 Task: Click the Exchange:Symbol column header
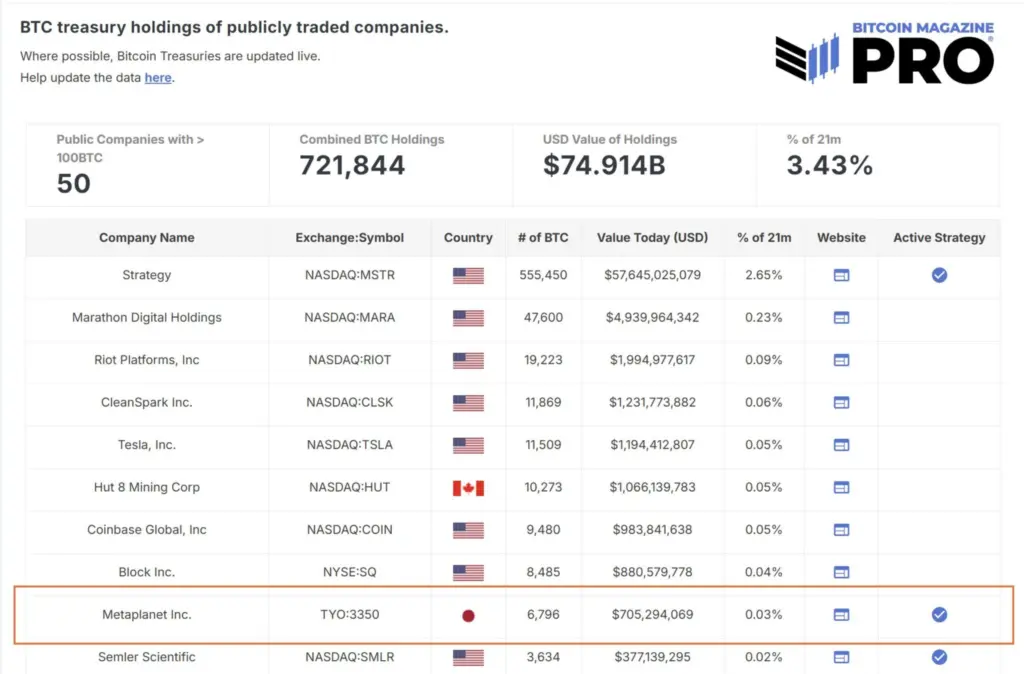click(350, 238)
